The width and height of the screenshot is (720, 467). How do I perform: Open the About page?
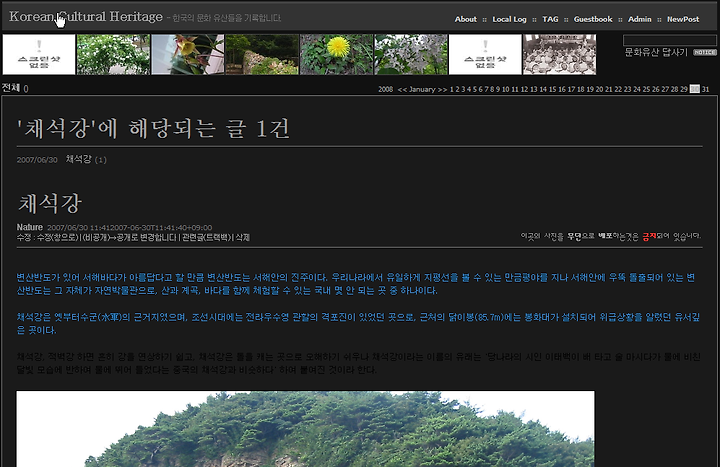click(465, 19)
